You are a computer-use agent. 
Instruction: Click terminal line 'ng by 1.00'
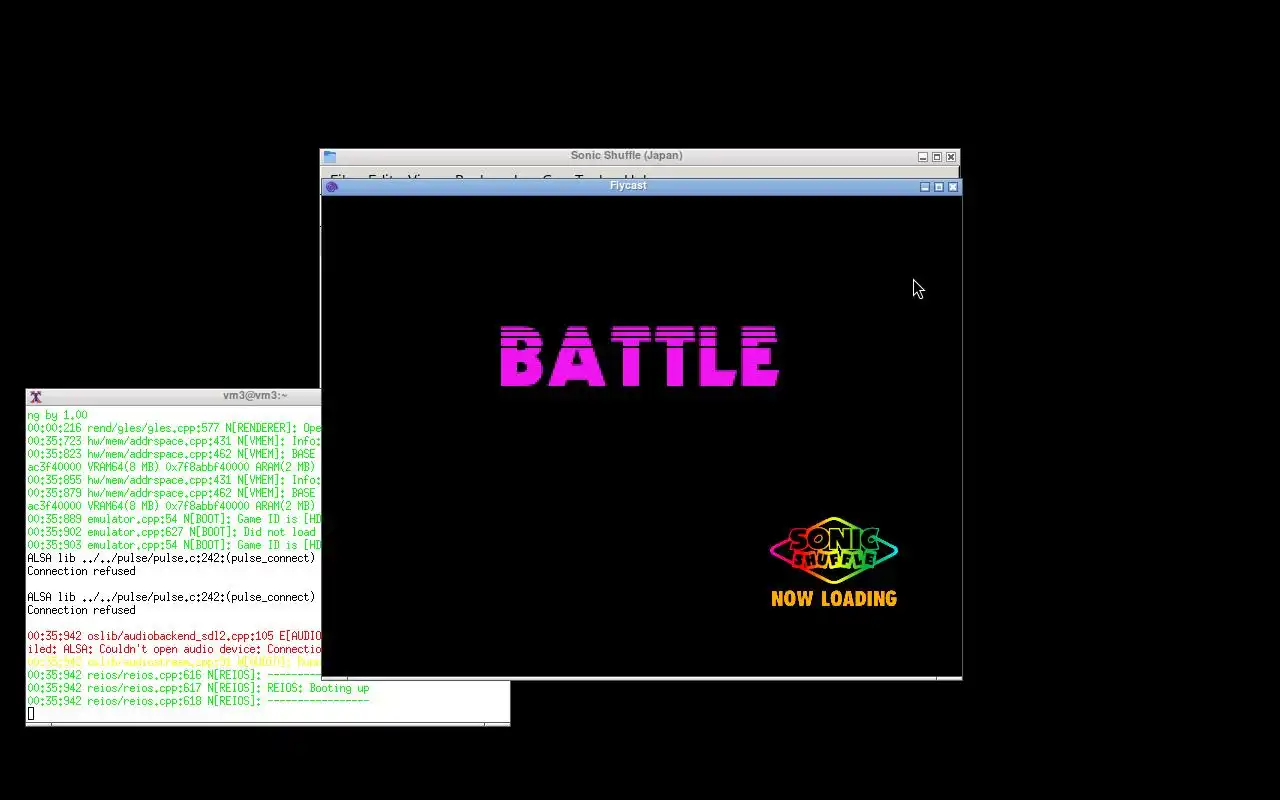point(57,415)
